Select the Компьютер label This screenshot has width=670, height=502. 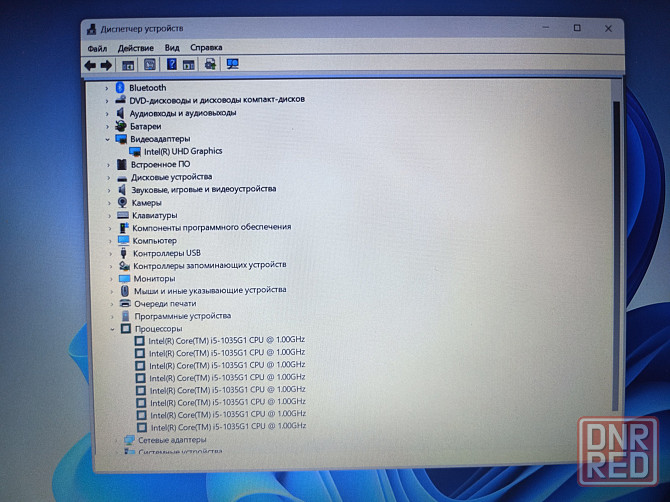tap(154, 241)
